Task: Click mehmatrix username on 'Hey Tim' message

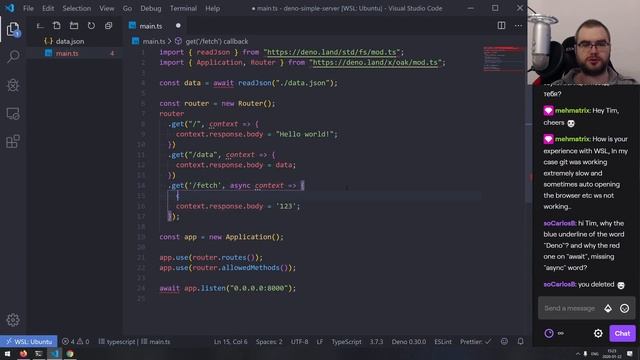Action: click(572, 111)
